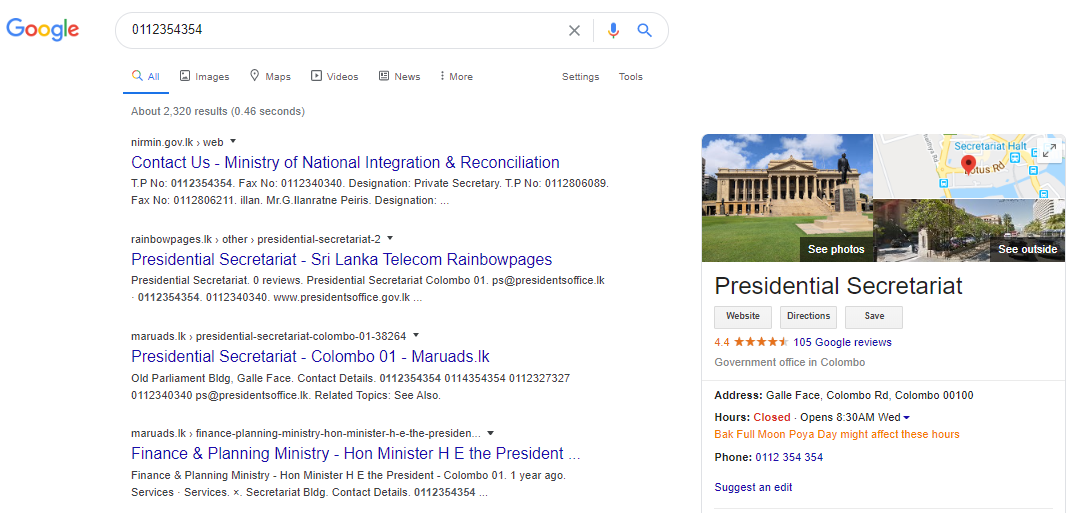This screenshot has width=1076, height=513.
Task: Click the nirmin.gov.lk › web URL text
Action: (x=177, y=143)
